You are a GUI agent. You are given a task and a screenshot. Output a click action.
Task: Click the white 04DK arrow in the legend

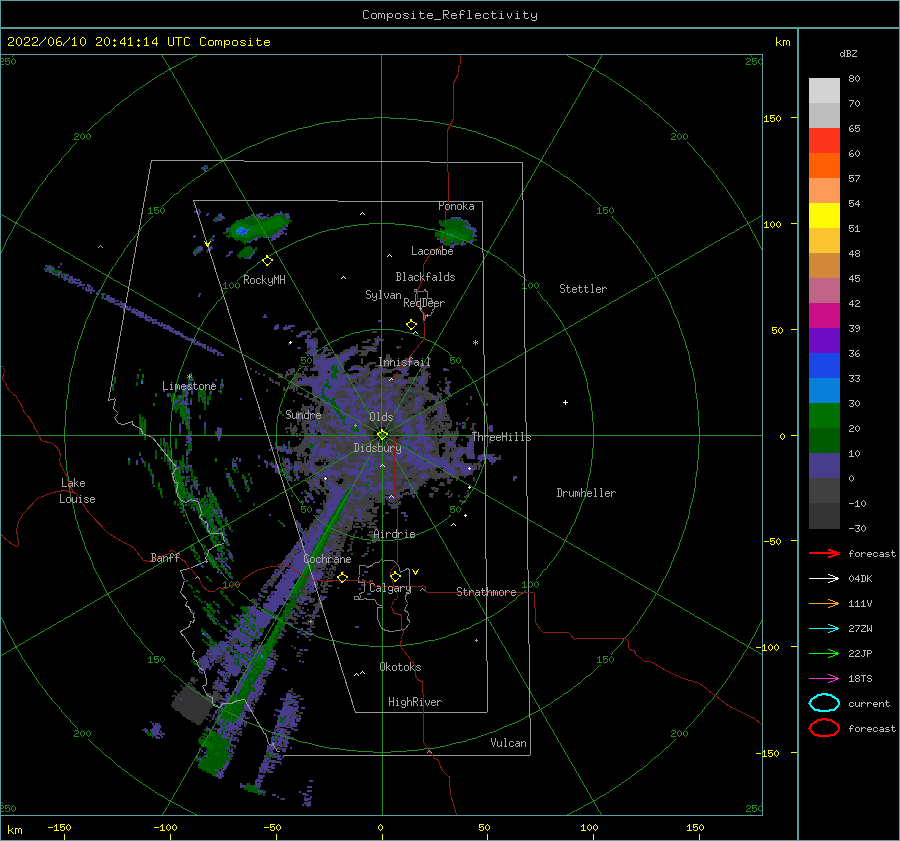coord(824,579)
